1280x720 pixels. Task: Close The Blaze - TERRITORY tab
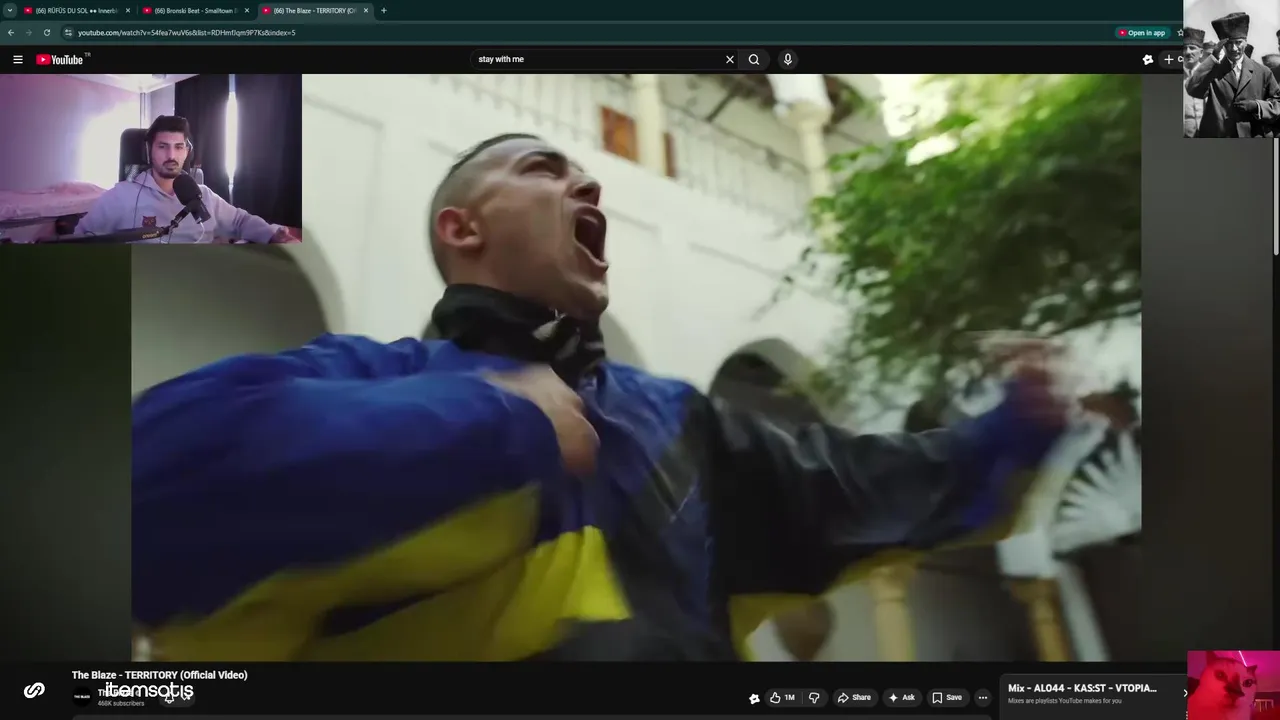pyautogui.click(x=366, y=10)
